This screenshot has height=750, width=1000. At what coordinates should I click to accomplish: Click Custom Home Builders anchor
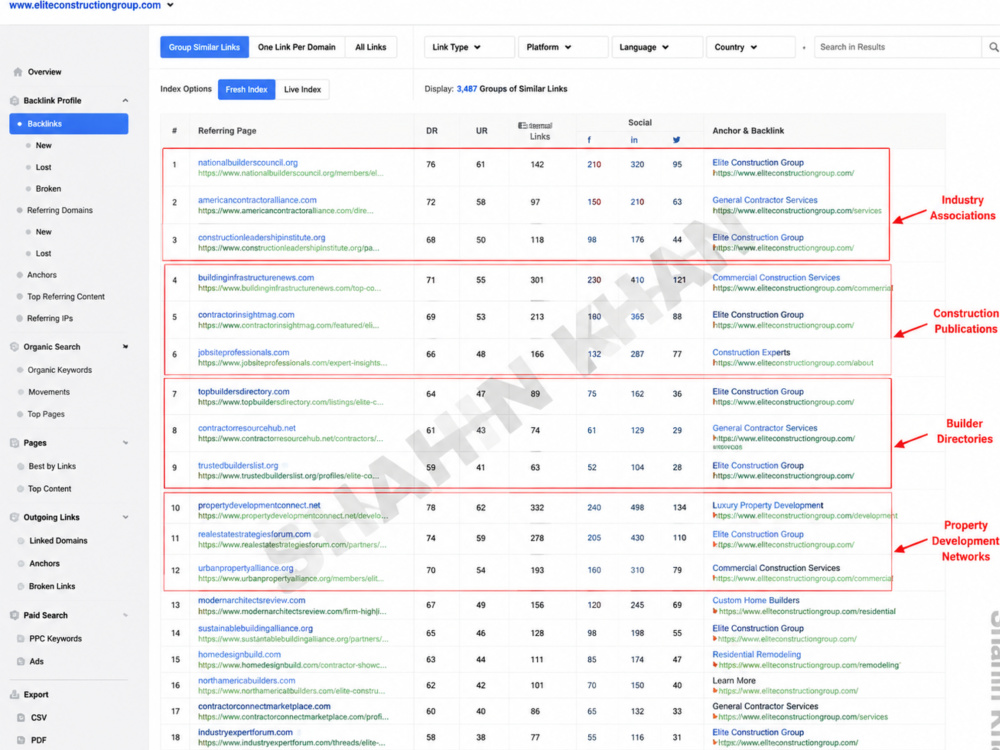click(756, 600)
